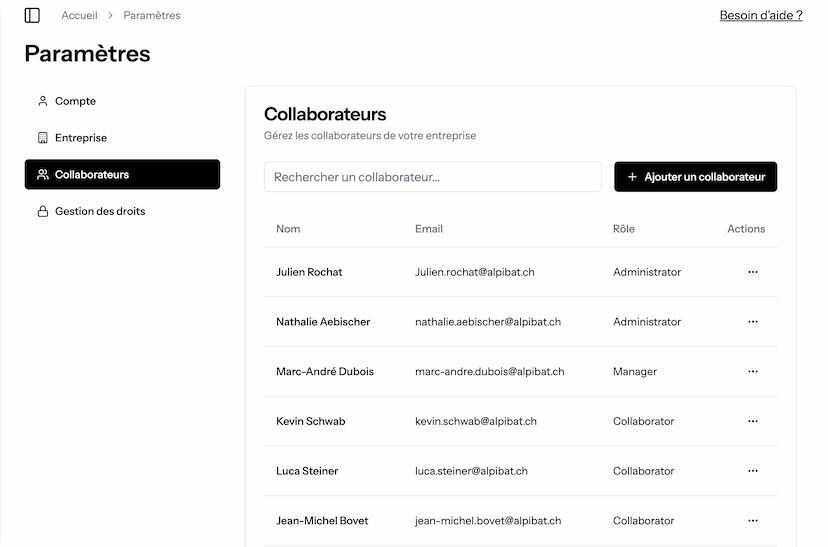
Task: Focus the Rechercher un collaborateur field
Action: [432, 177]
